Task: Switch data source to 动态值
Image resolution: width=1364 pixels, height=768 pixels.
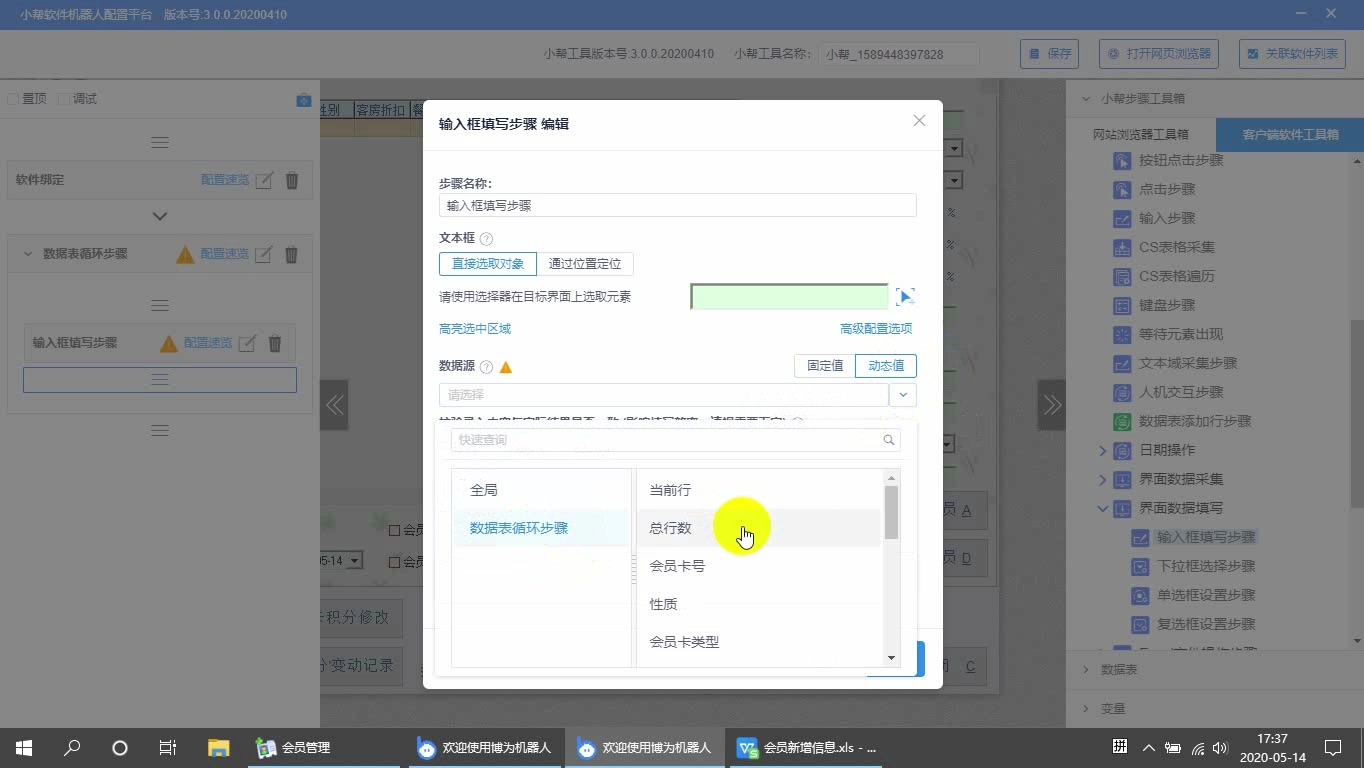Action: click(886, 366)
